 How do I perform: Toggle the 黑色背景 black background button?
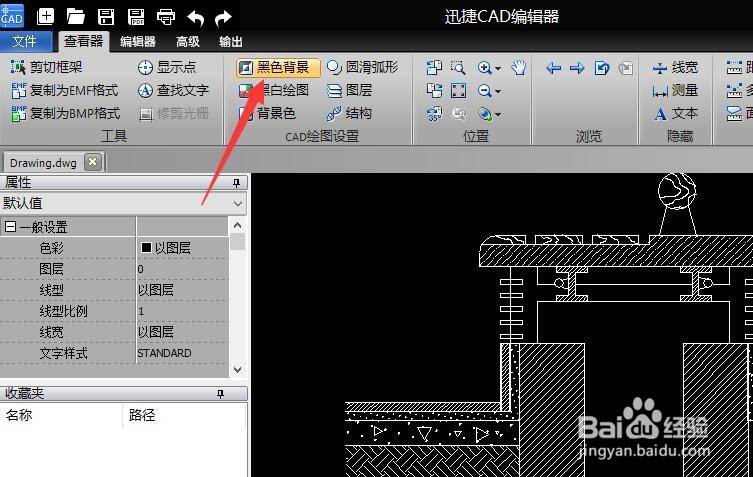(x=278, y=67)
